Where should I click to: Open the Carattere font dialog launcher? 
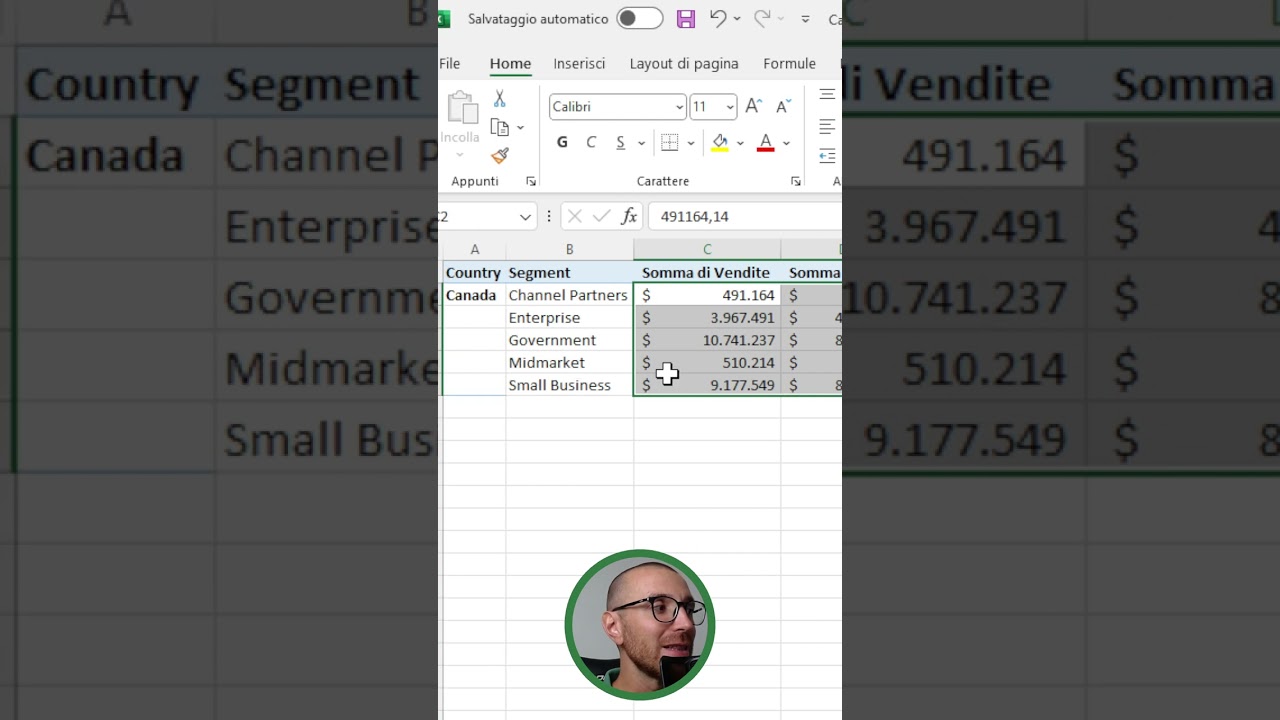point(796,181)
